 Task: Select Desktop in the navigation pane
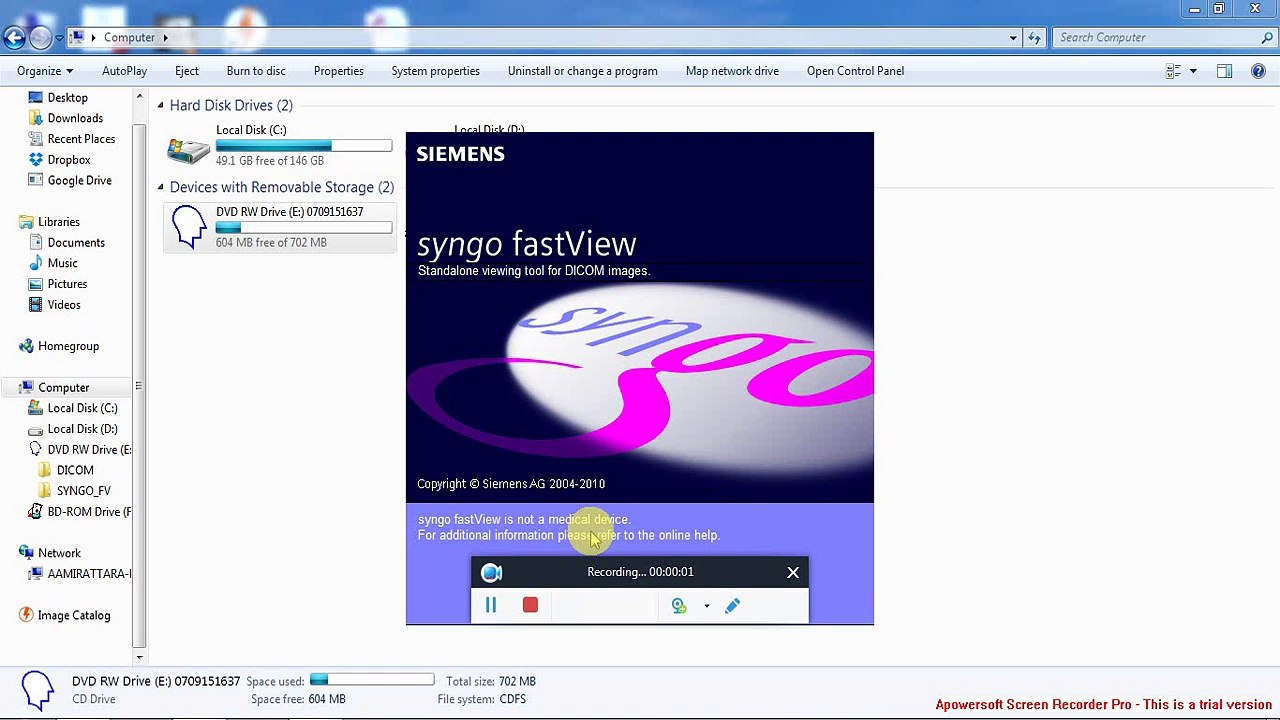point(67,98)
